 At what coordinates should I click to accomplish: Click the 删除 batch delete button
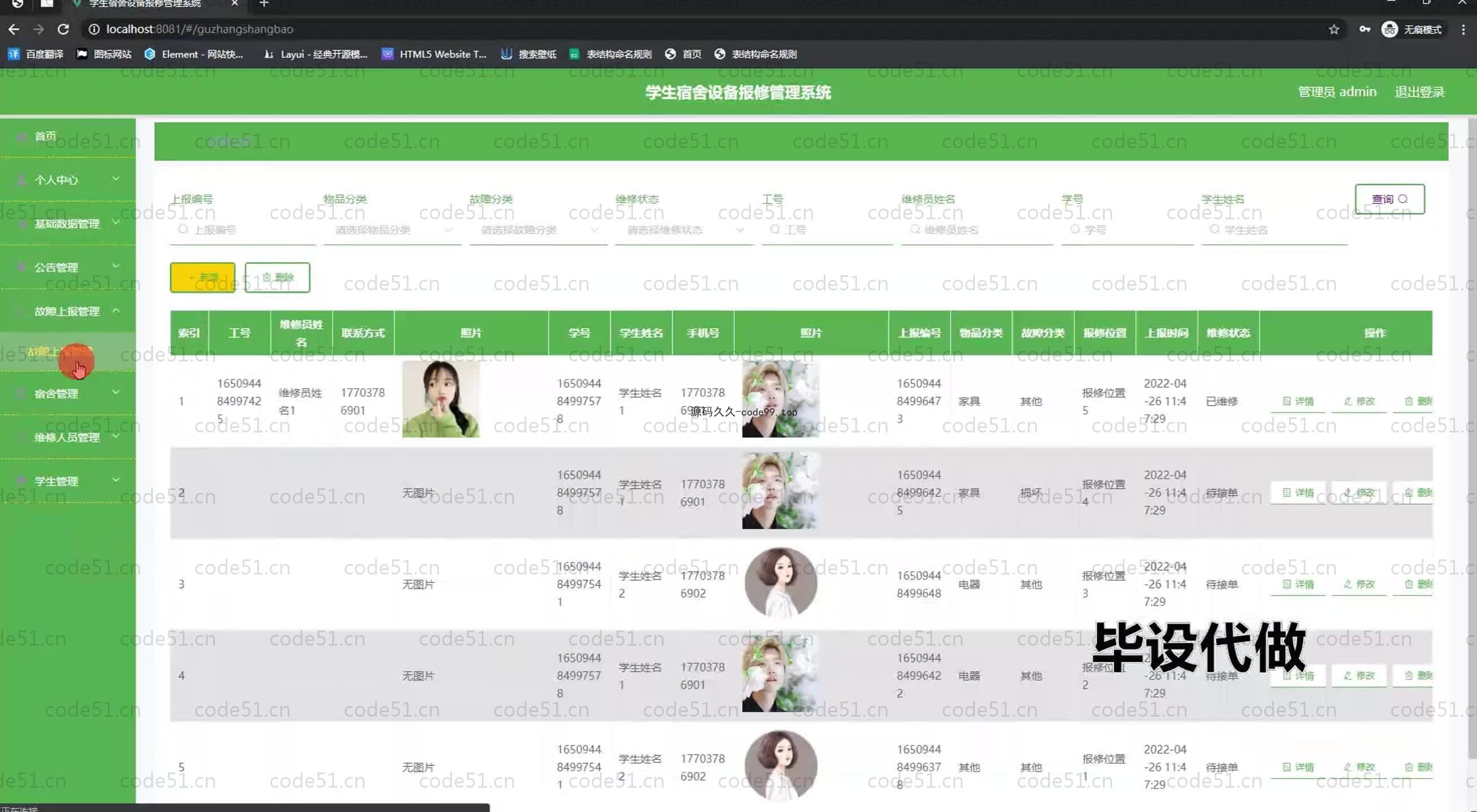[278, 277]
